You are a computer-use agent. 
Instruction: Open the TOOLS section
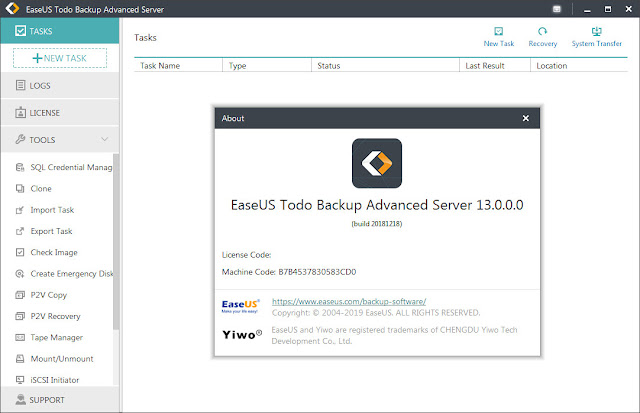point(60,140)
